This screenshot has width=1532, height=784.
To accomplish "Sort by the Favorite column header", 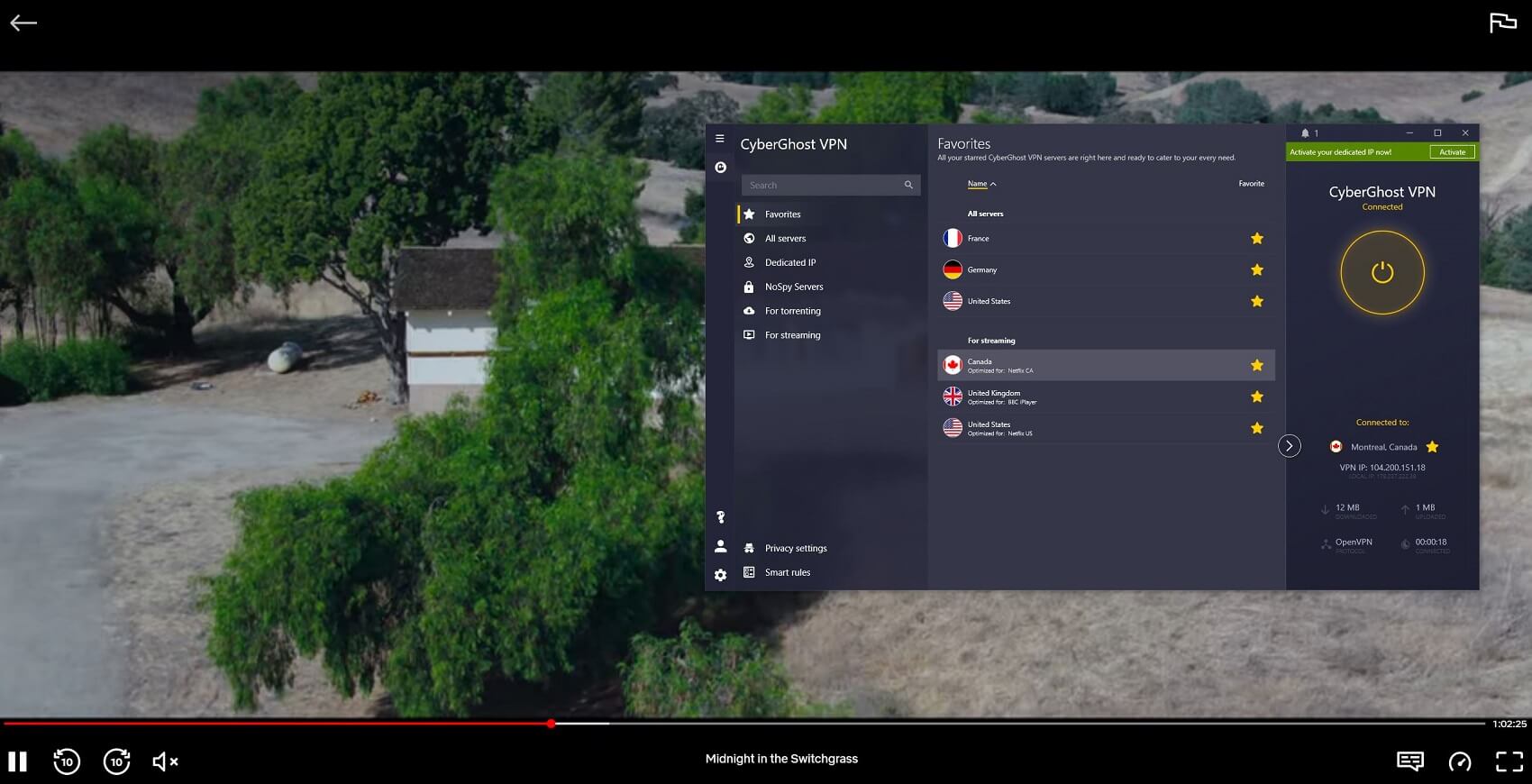I will (1251, 184).
